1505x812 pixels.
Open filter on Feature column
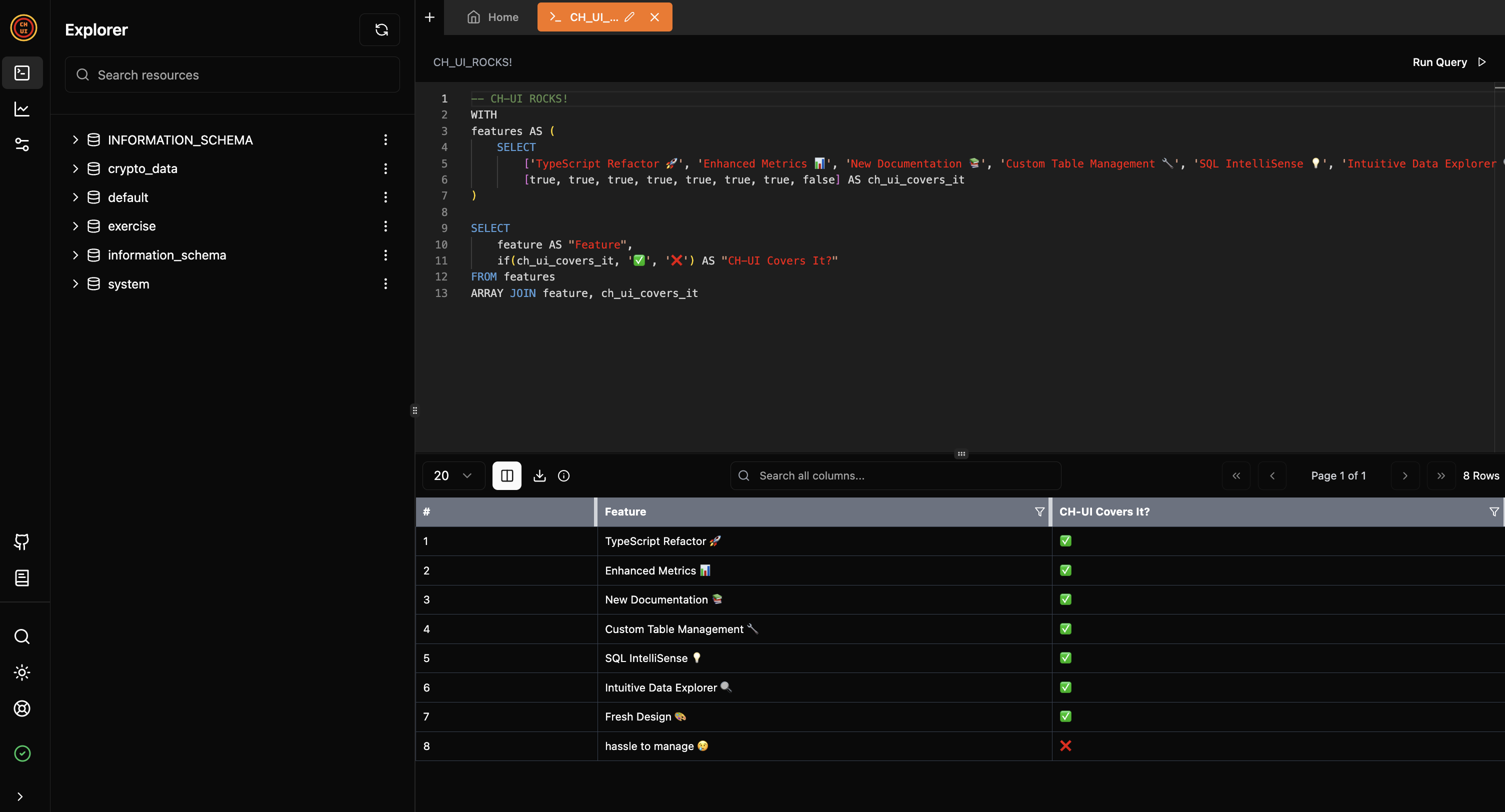(x=1039, y=511)
